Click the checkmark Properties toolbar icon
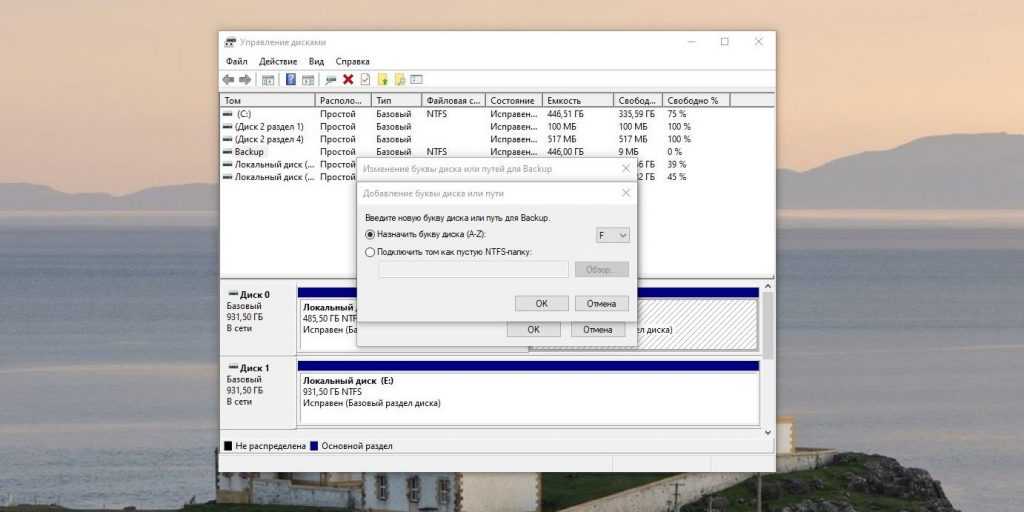Viewport: 1024px width, 512px height. pos(365,79)
